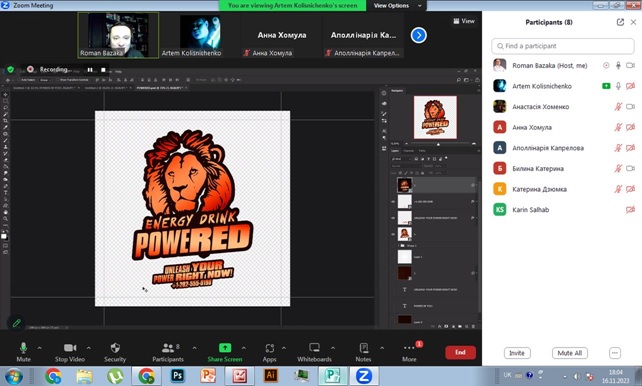Screen dimensions: 642x386
Task: Select the Clone Stamp tool in Photoshop
Action: [x=5, y=147]
